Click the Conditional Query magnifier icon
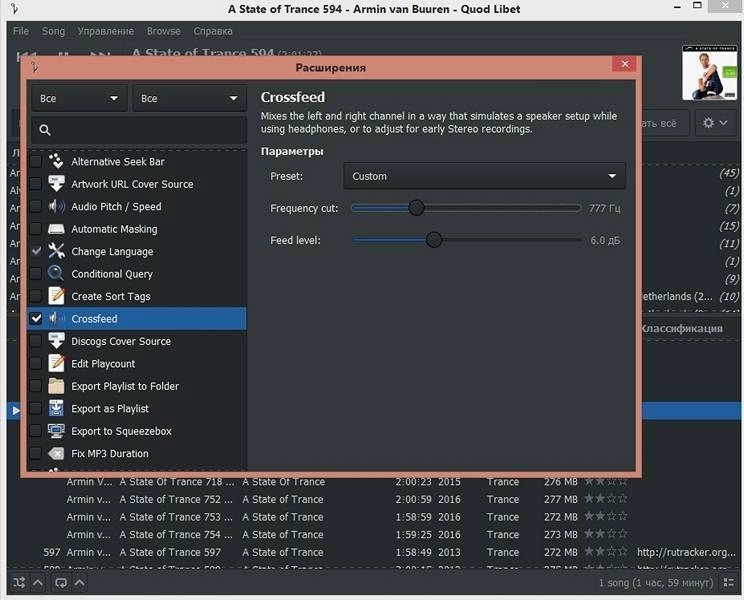 coord(56,274)
